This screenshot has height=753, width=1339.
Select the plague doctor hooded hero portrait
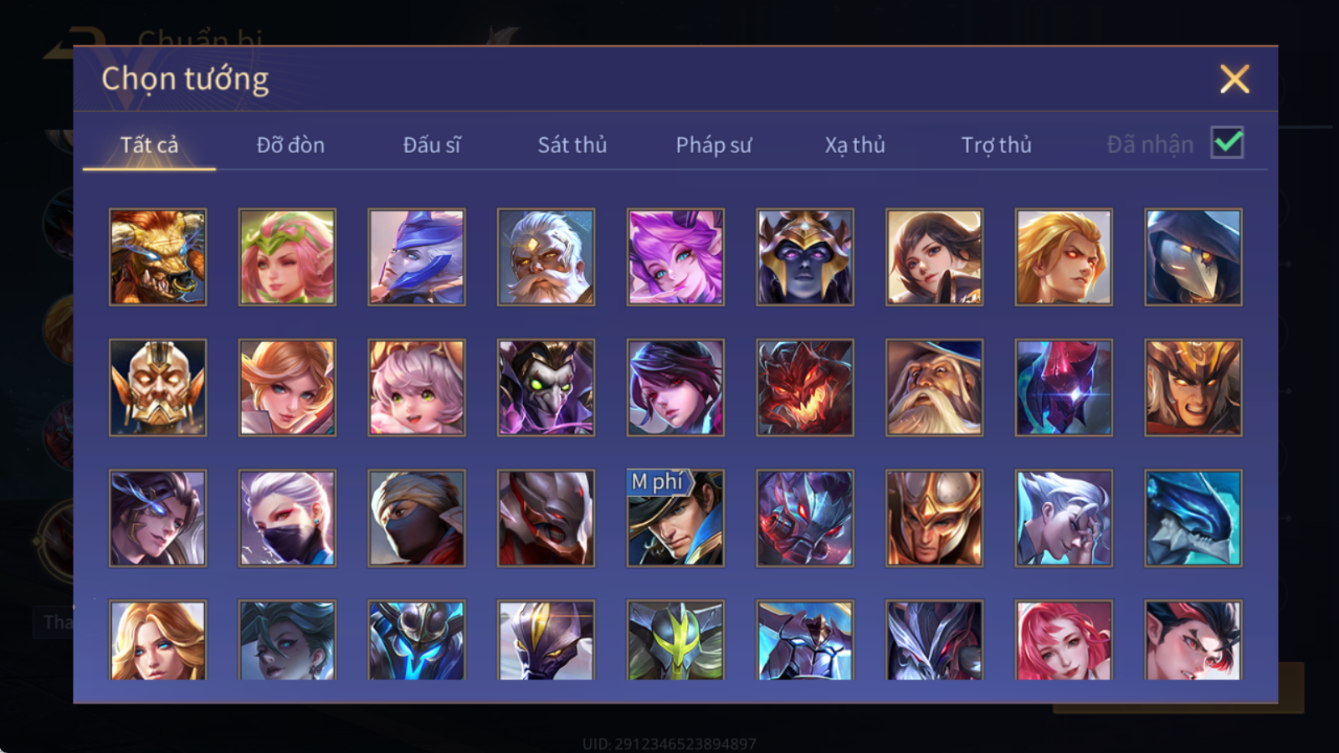(x=1193, y=257)
